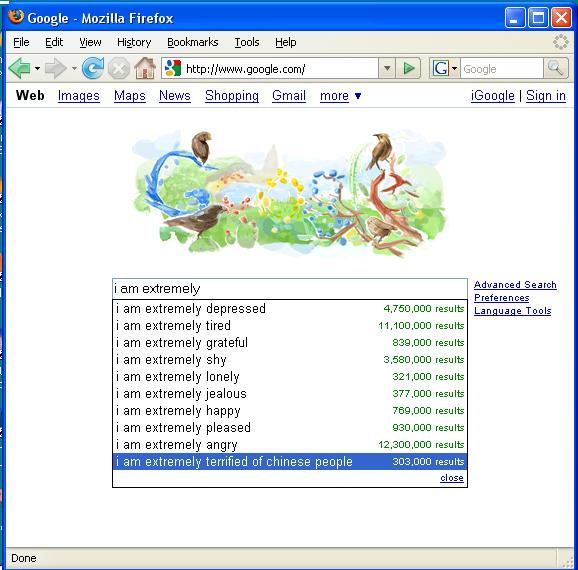Expand the address bar URL dropdown
578x570 pixels.
(387, 68)
